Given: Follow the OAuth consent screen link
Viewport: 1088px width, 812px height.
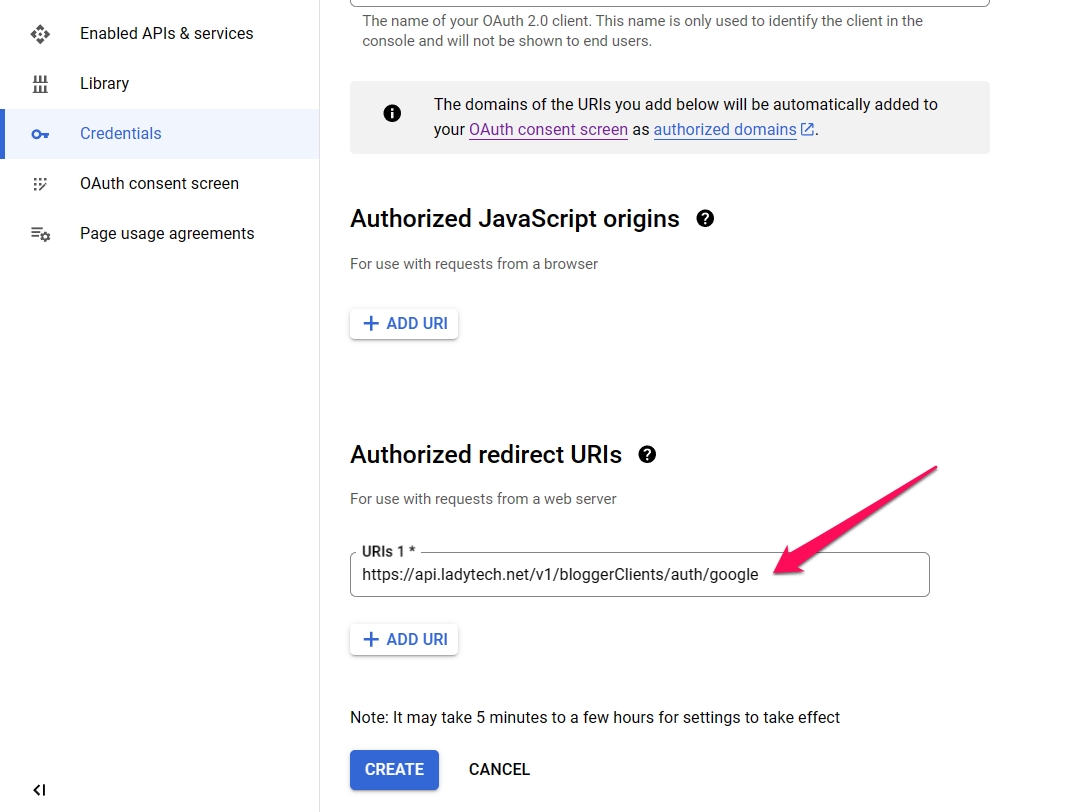Looking at the screenshot, I should [x=548, y=130].
